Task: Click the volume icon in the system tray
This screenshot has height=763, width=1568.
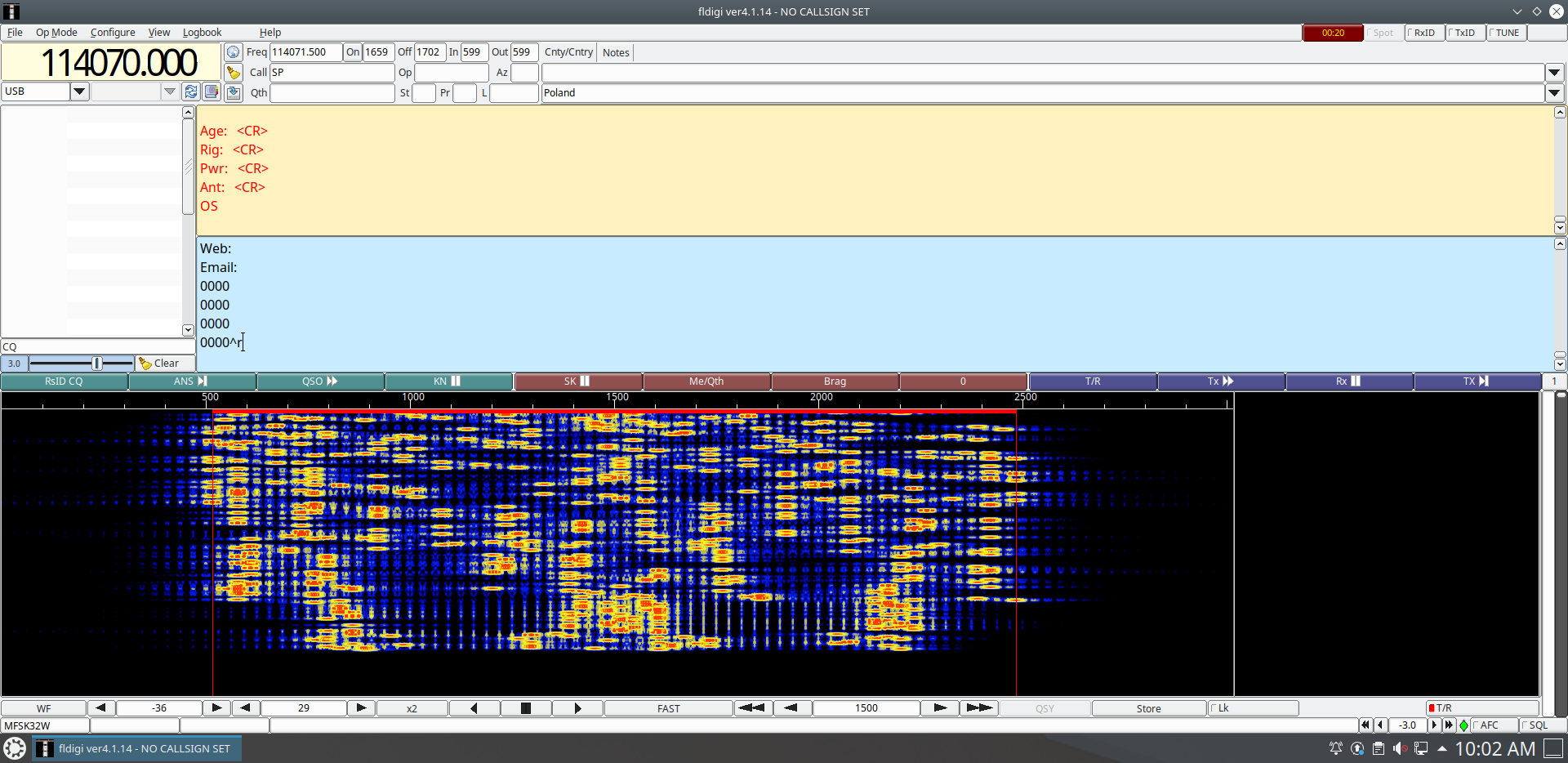Action: point(1399,748)
